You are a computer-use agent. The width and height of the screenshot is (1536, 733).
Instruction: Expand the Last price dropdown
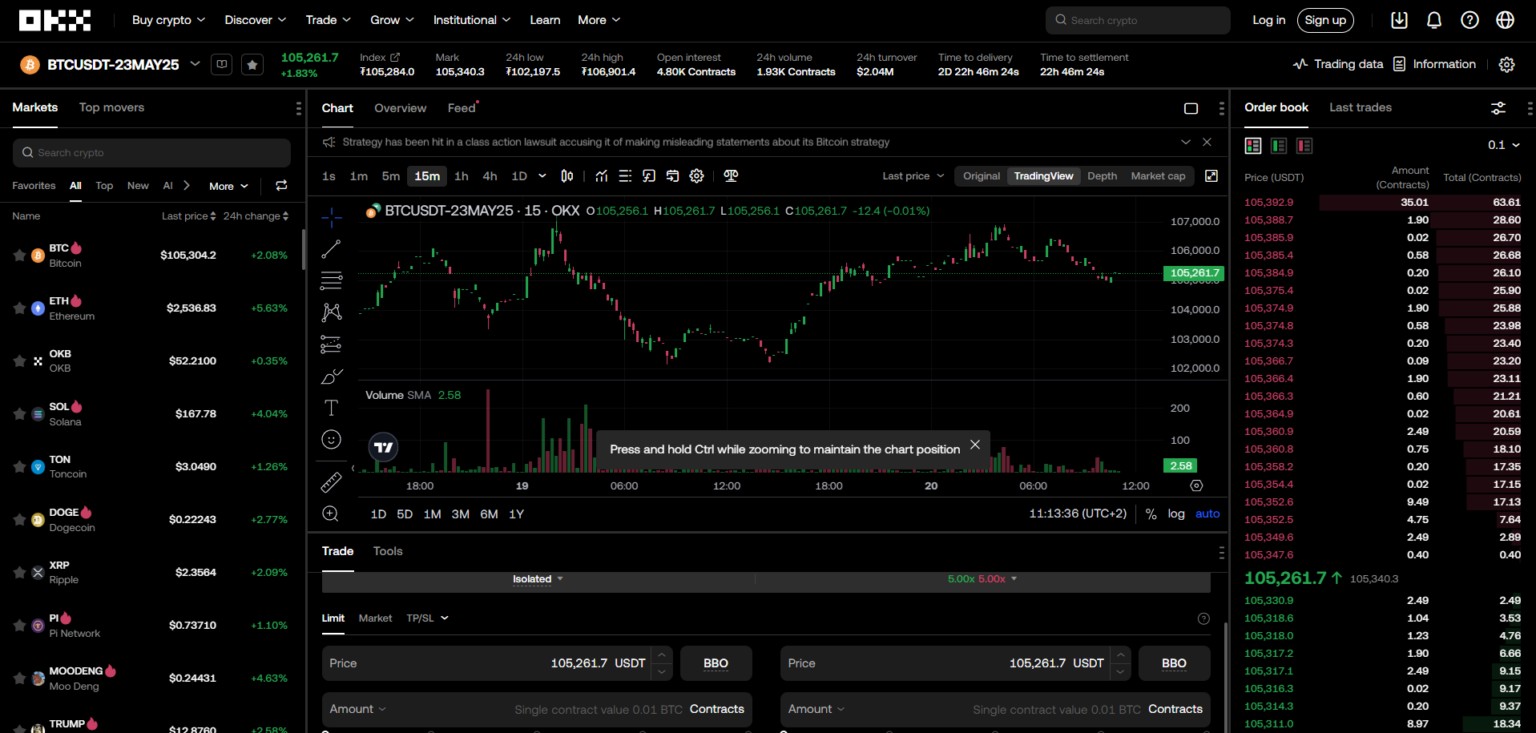click(912, 176)
